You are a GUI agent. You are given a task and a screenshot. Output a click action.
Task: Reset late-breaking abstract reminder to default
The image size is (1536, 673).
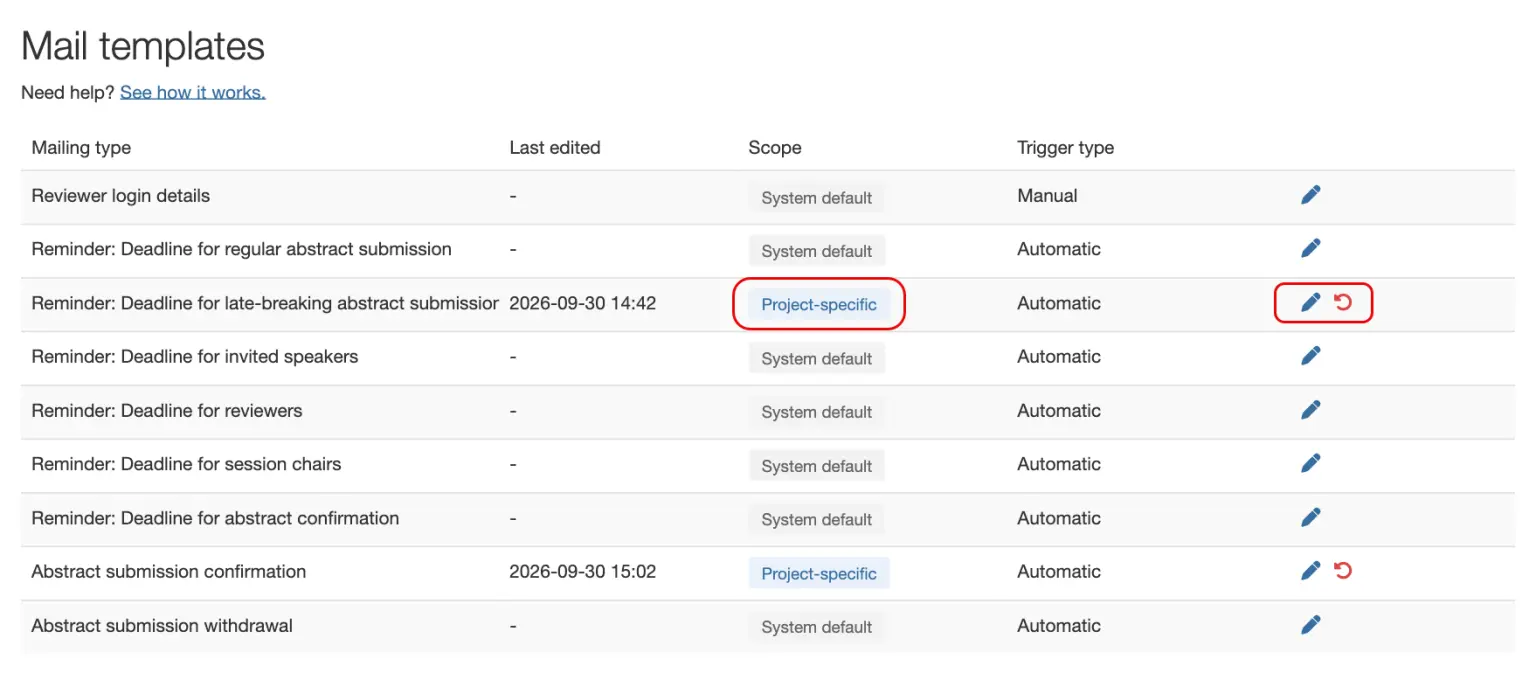(1343, 302)
